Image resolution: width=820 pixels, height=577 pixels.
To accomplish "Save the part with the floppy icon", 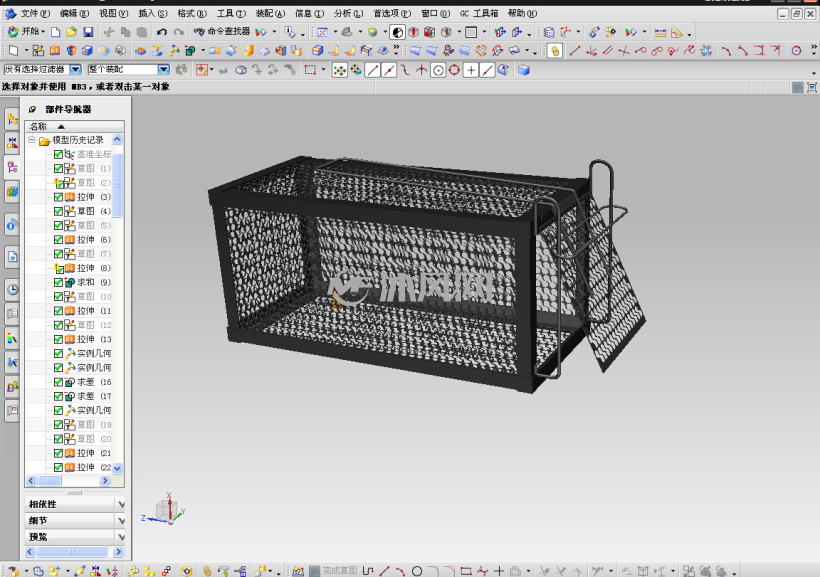I will [88, 32].
